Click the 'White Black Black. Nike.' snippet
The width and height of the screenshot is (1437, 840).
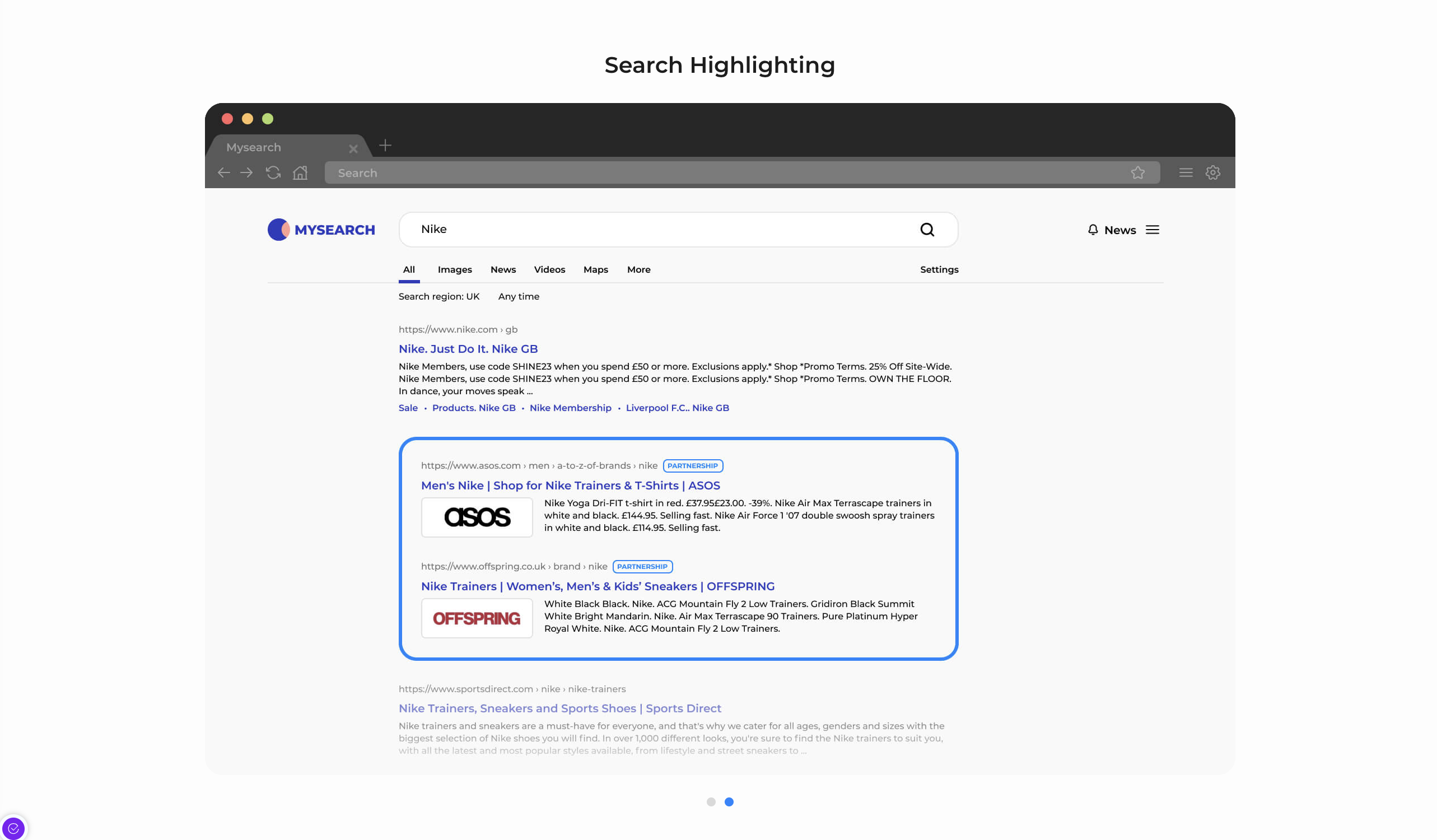tap(730, 617)
